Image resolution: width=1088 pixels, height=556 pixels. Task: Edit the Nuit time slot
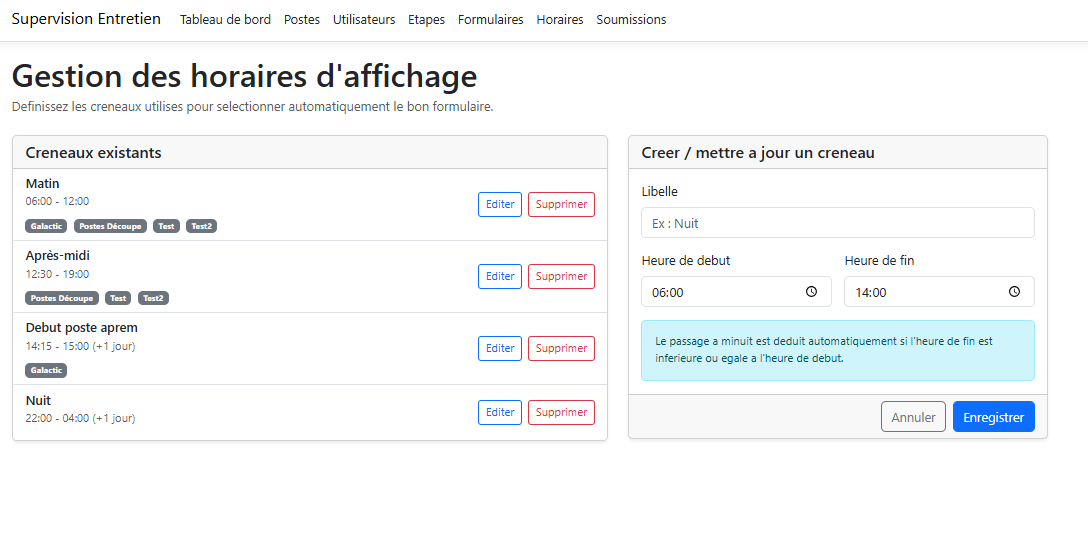(x=499, y=412)
